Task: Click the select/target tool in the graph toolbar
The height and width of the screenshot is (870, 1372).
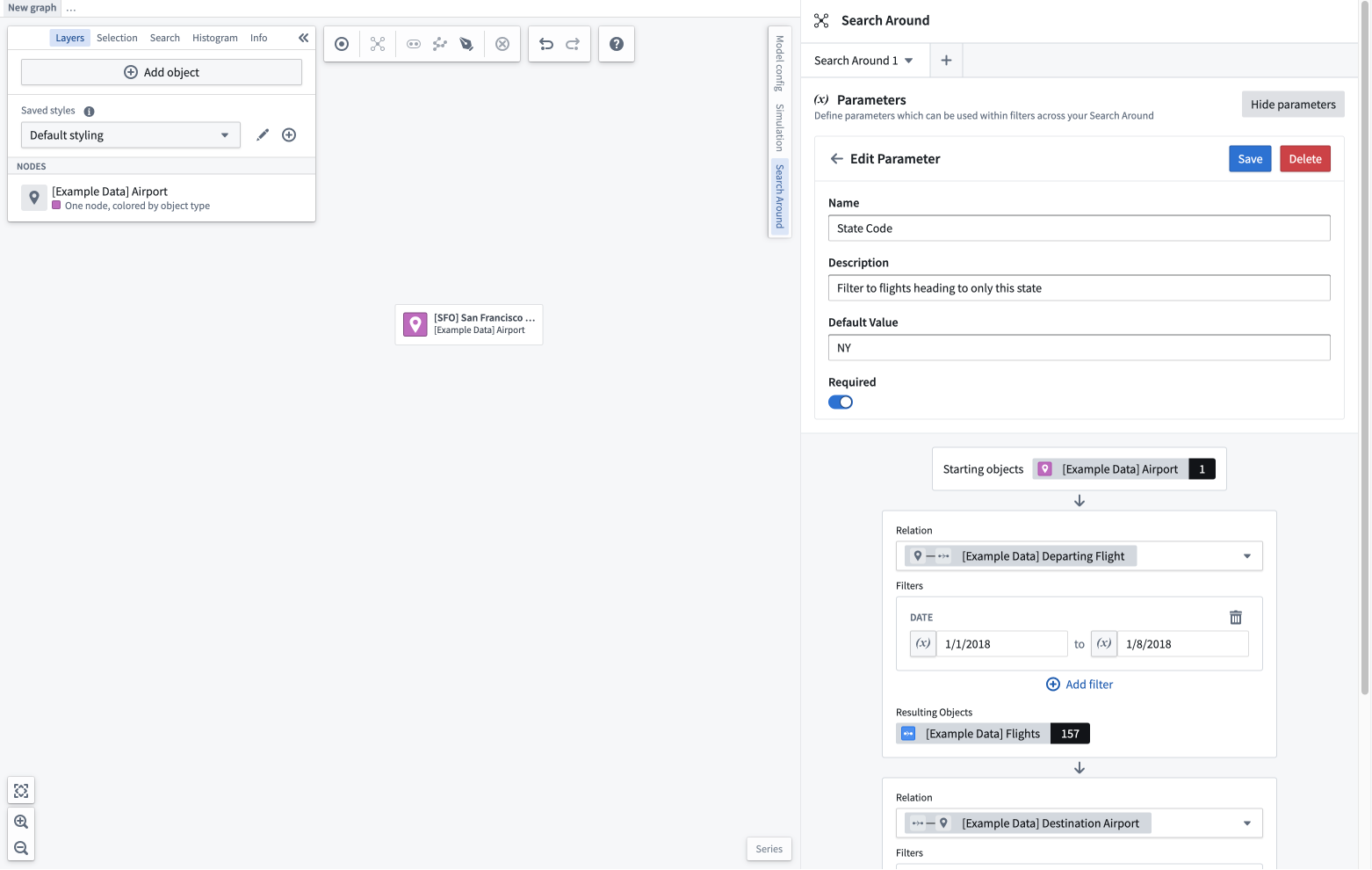Action: pos(342,44)
